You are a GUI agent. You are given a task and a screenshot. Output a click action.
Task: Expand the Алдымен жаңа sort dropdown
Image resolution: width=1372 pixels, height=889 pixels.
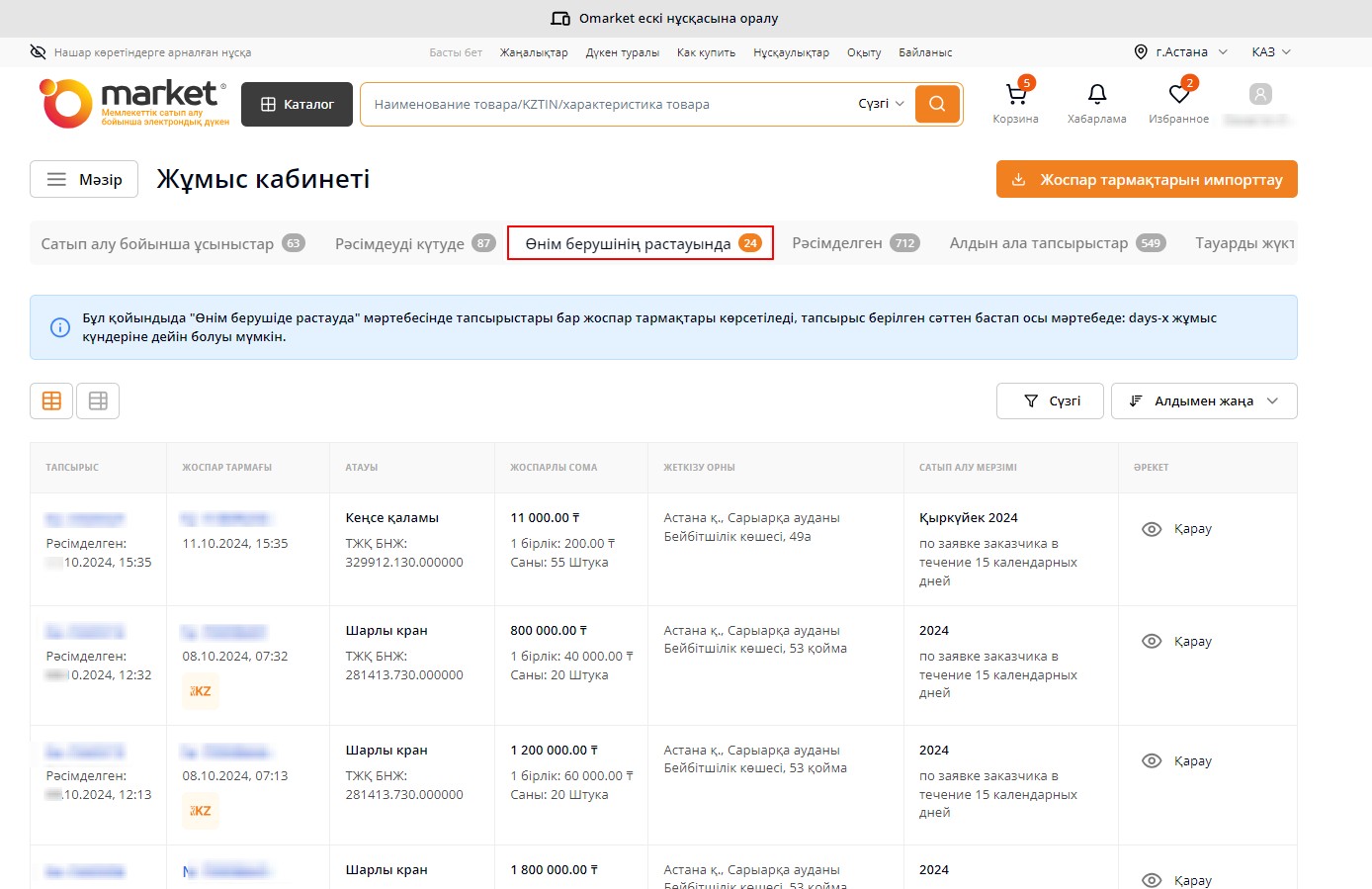click(1203, 400)
